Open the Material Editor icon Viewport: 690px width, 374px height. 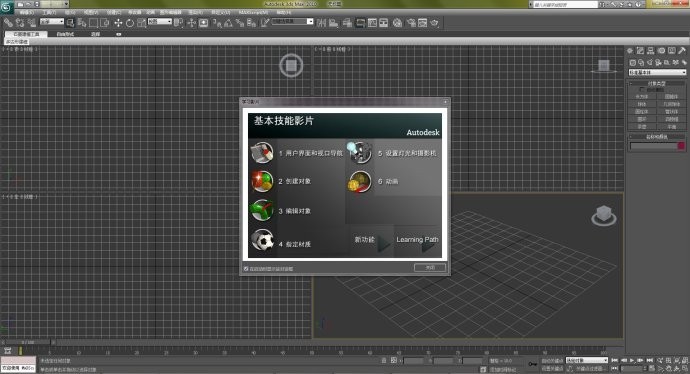tap(397, 23)
